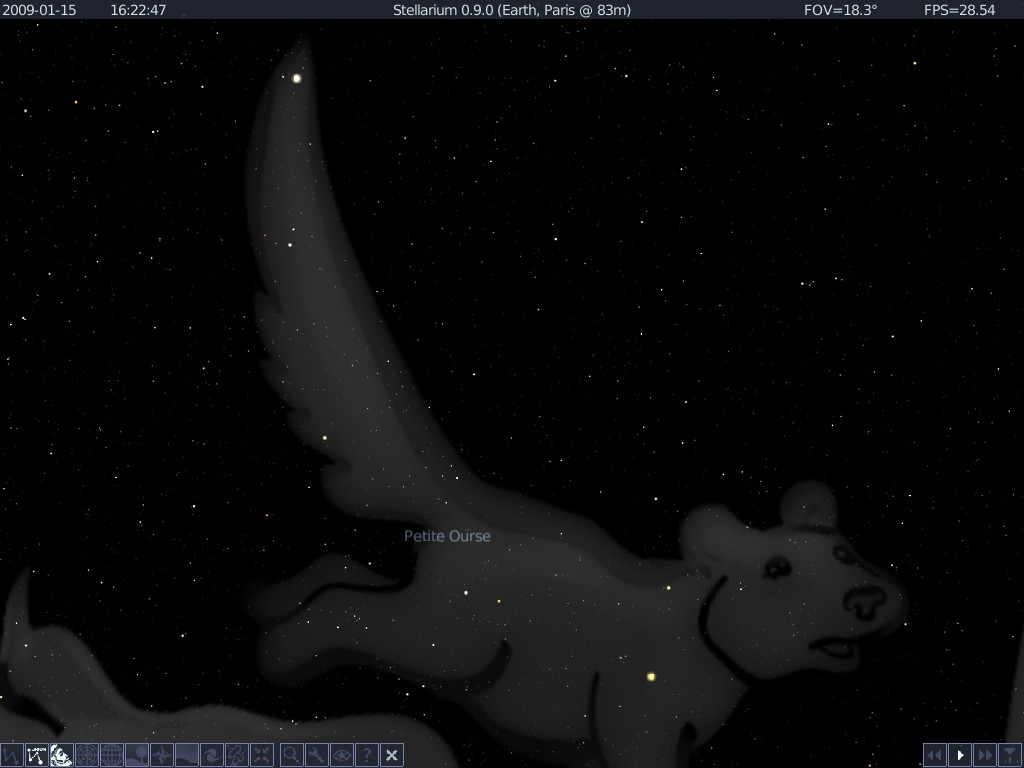
Task: Return to current time hourglass button
Action: tap(1010, 756)
